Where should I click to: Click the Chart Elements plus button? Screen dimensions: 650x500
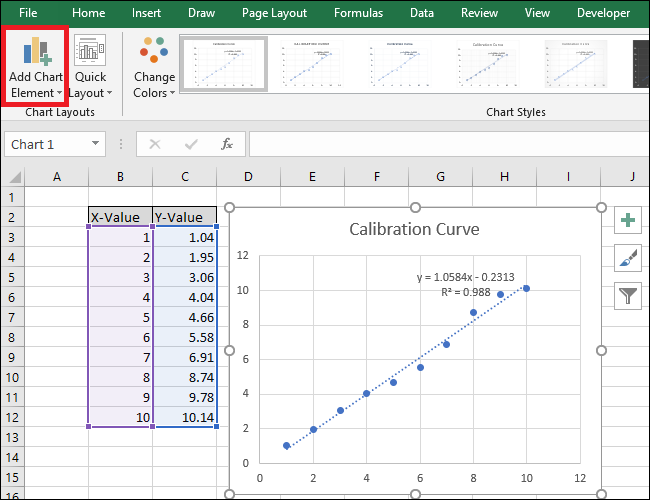point(628,221)
